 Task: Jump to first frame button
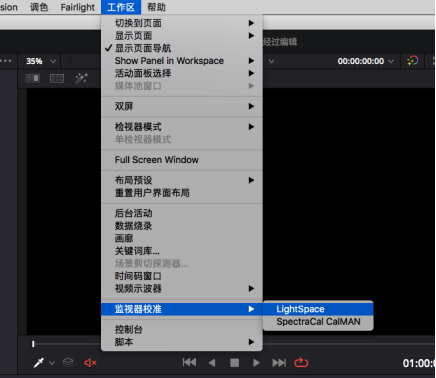(189, 363)
